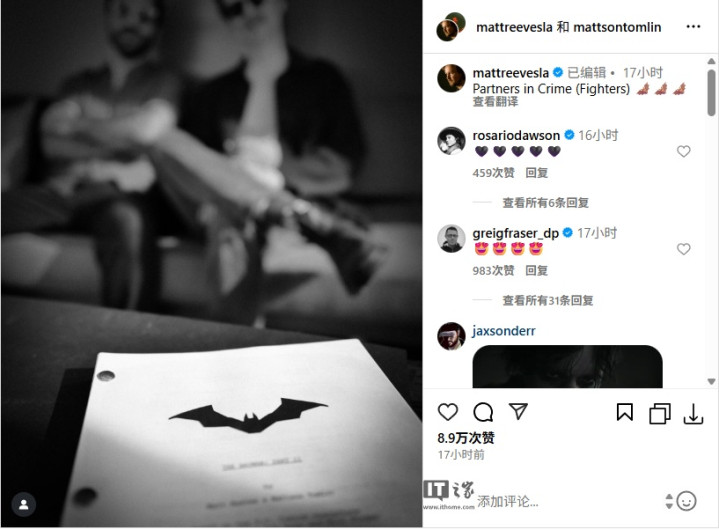Open the comment bubble icon
719x530 pixels.
pyautogui.click(x=483, y=412)
